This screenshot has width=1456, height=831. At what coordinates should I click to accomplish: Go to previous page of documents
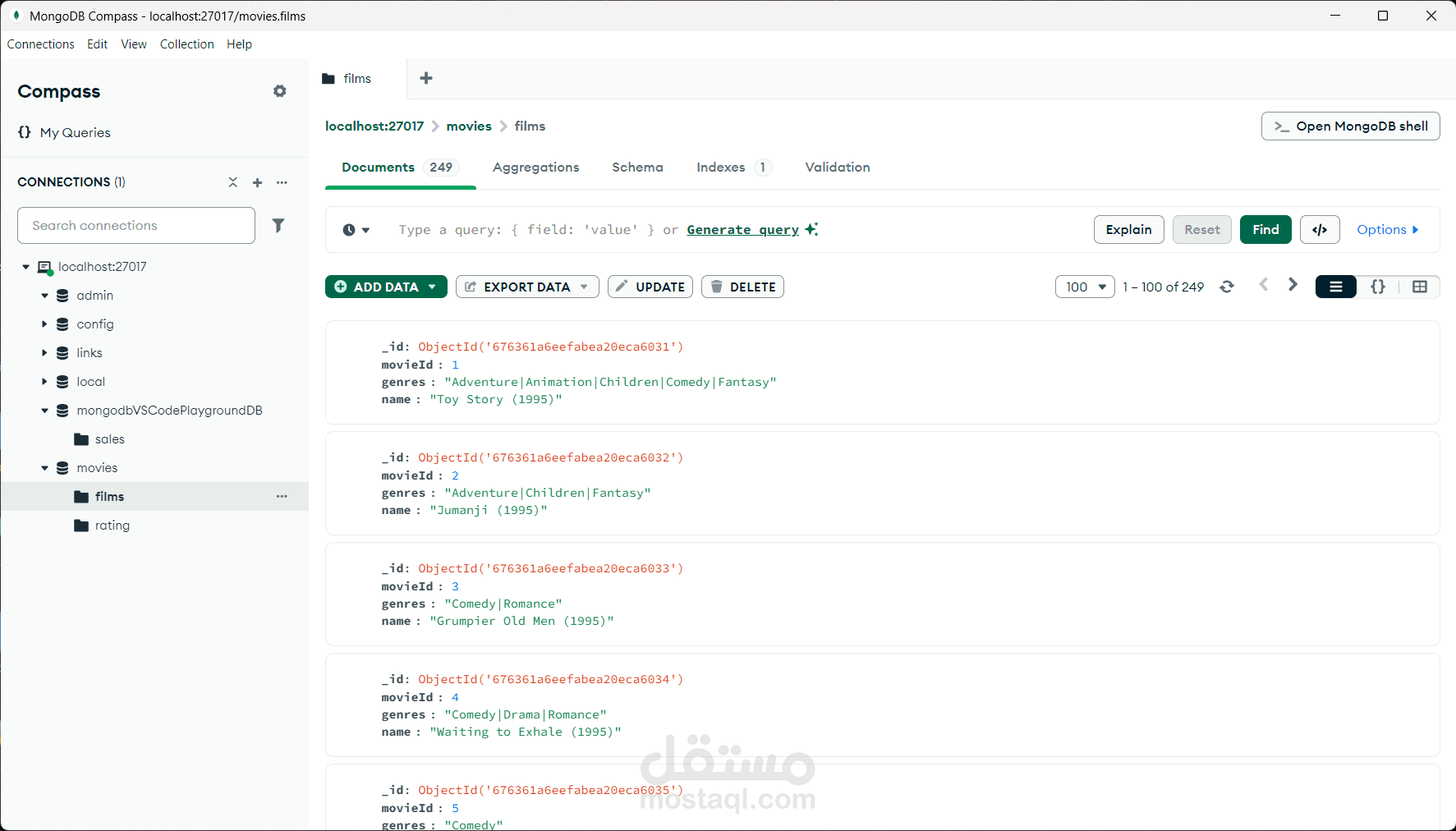pos(1263,285)
